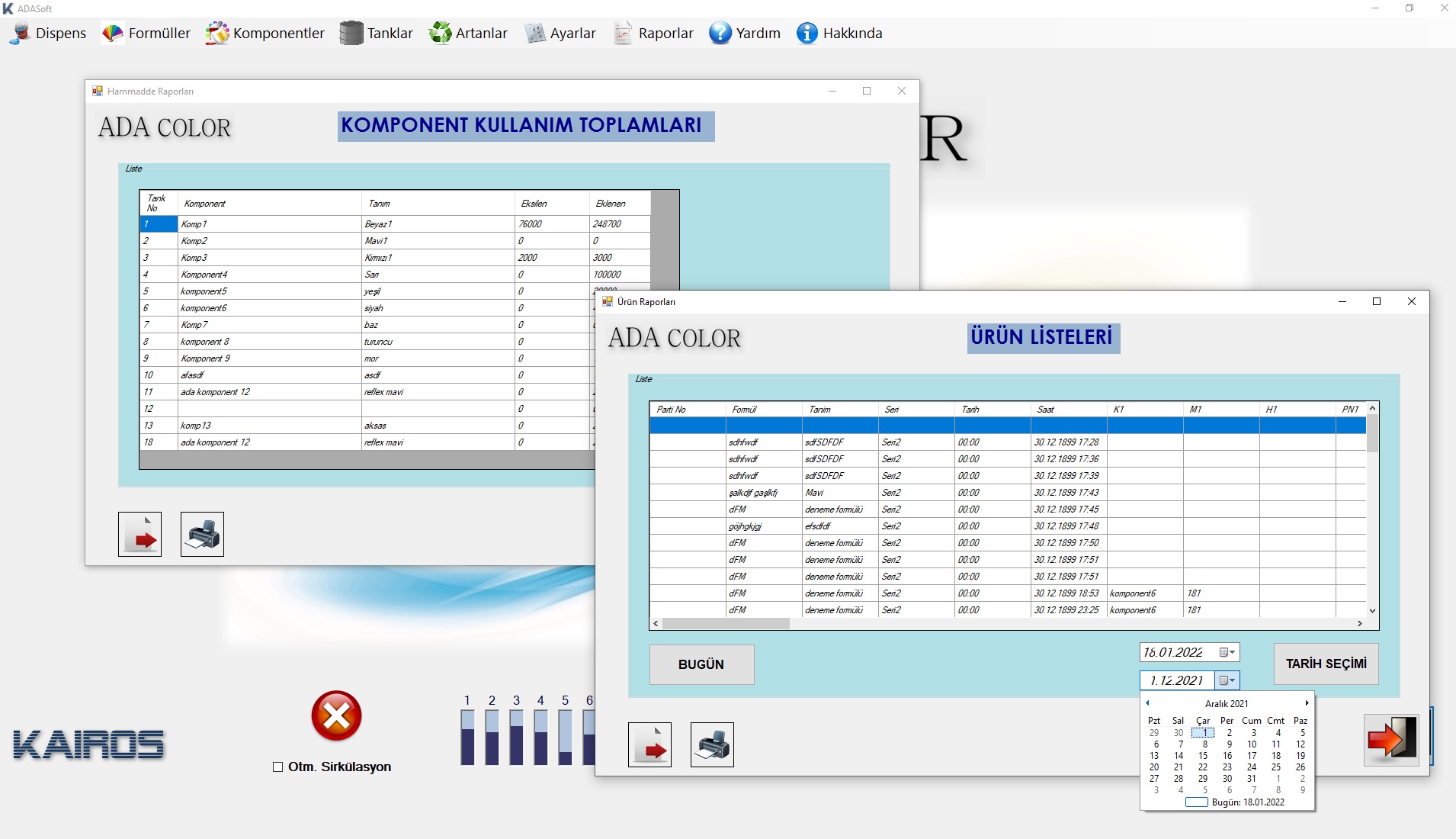Click the Artanlar recycle icon
Screen dimensions: 1456x839
(441, 34)
